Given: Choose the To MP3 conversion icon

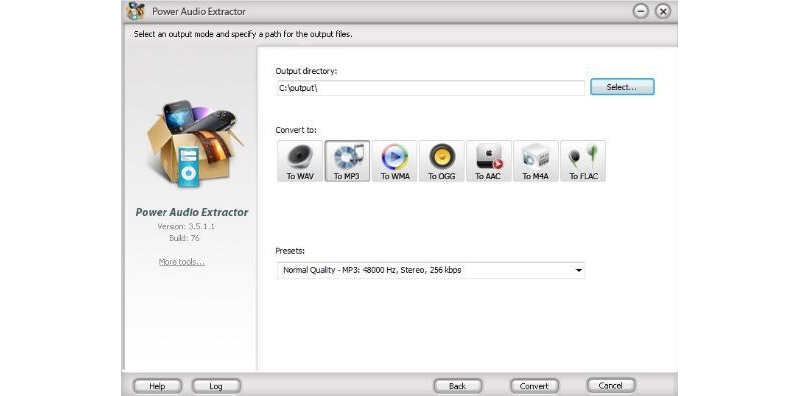Looking at the screenshot, I should (x=347, y=161).
